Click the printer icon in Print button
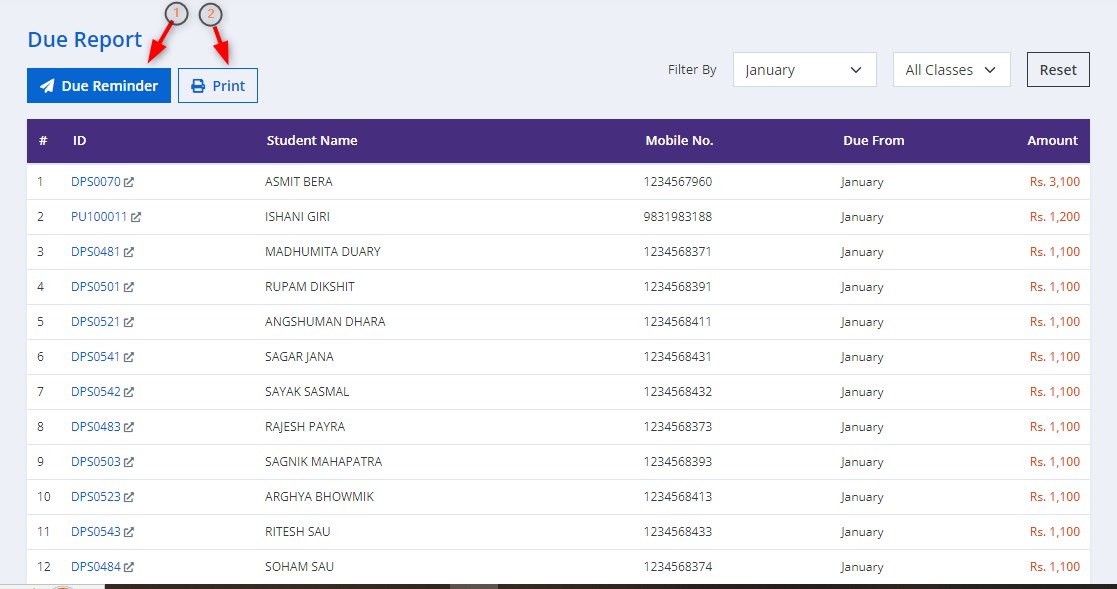 point(198,85)
